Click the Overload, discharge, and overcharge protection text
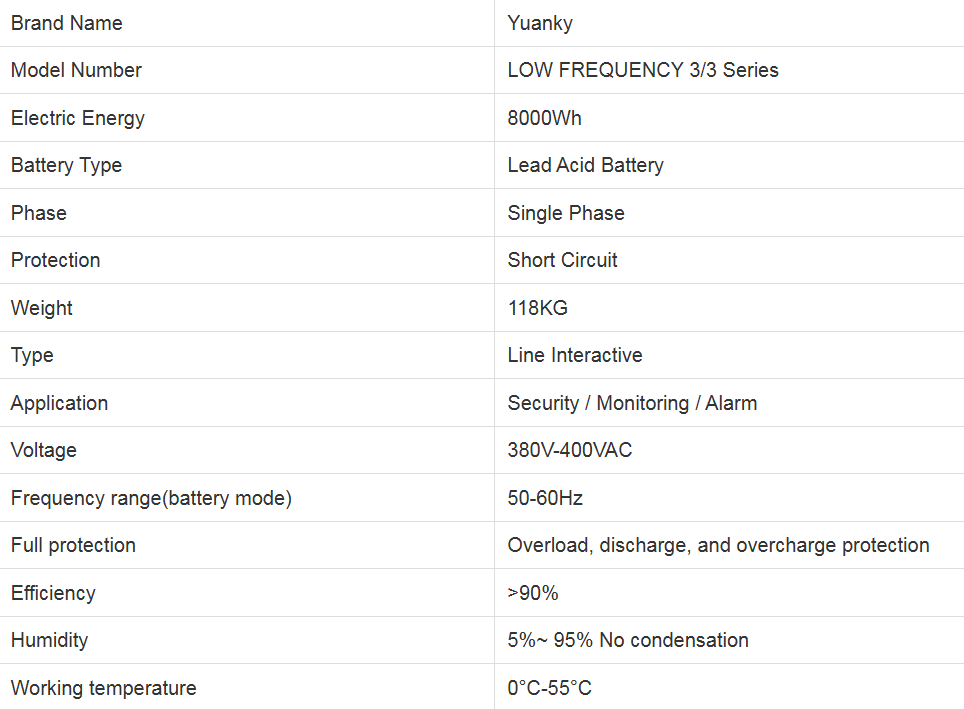This screenshot has height=709, width=964. click(718, 545)
